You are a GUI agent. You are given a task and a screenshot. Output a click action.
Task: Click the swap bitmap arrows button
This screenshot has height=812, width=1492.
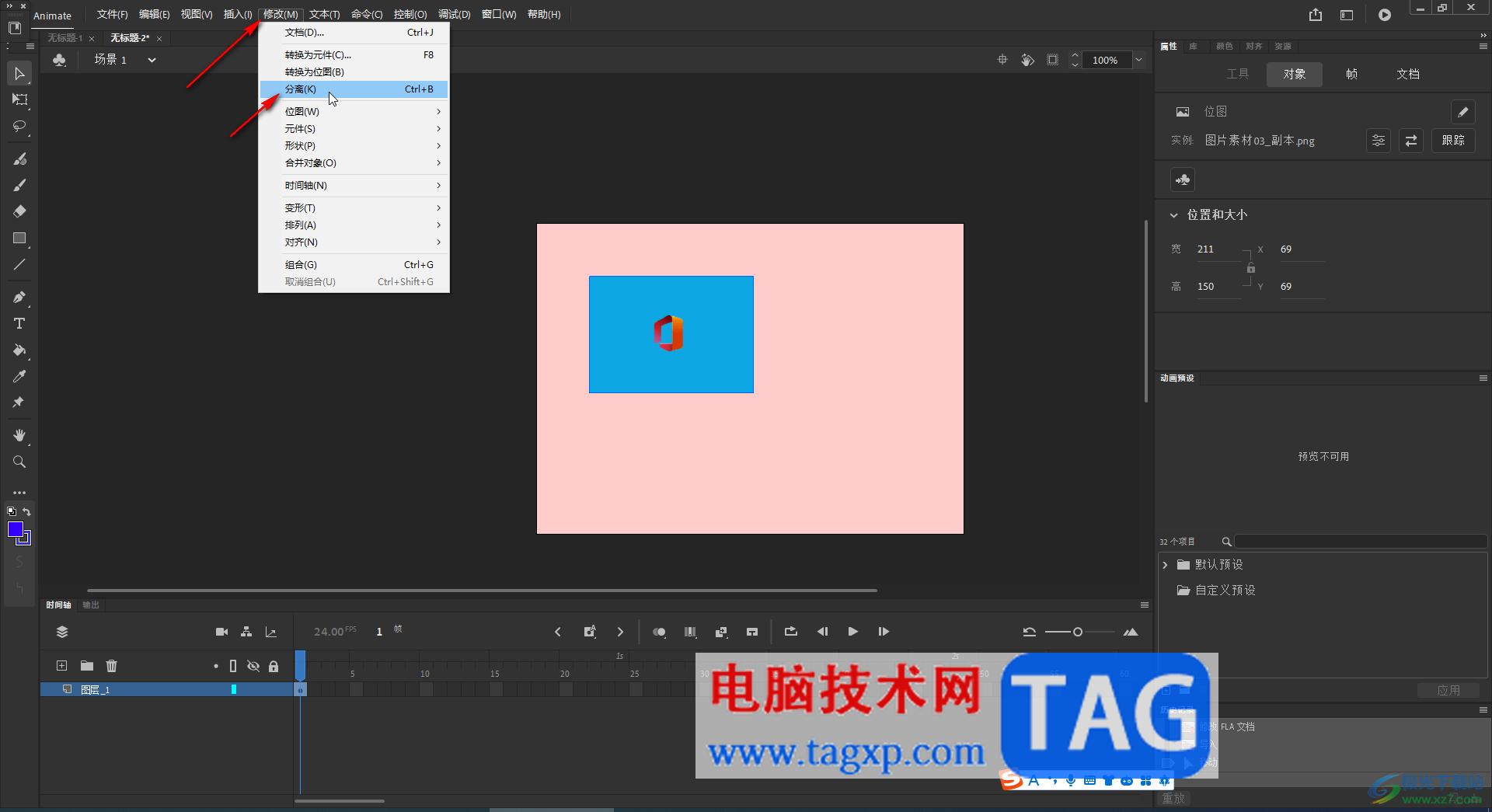coord(1411,141)
